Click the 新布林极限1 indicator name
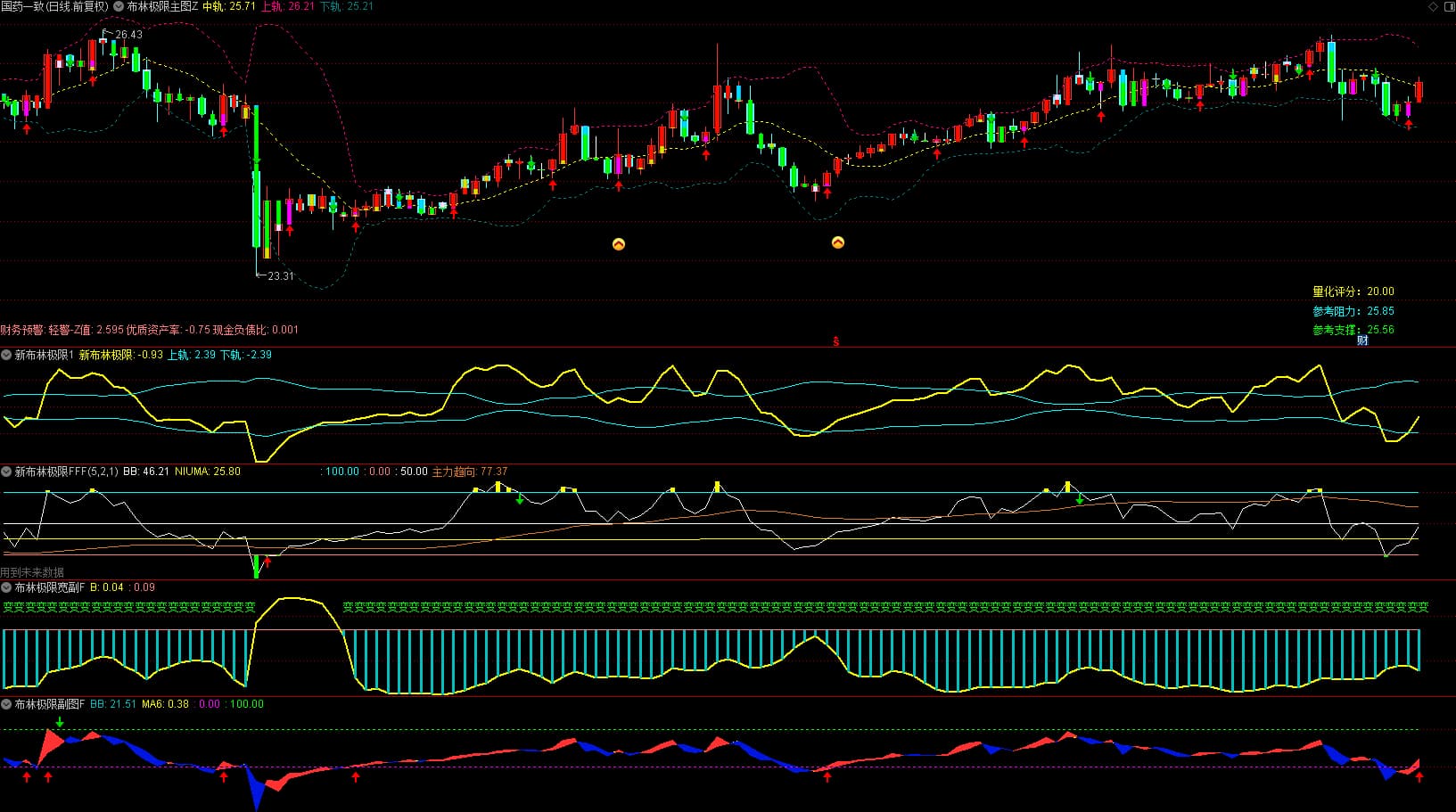Viewport: 1456px width, 812px height. click(x=45, y=355)
